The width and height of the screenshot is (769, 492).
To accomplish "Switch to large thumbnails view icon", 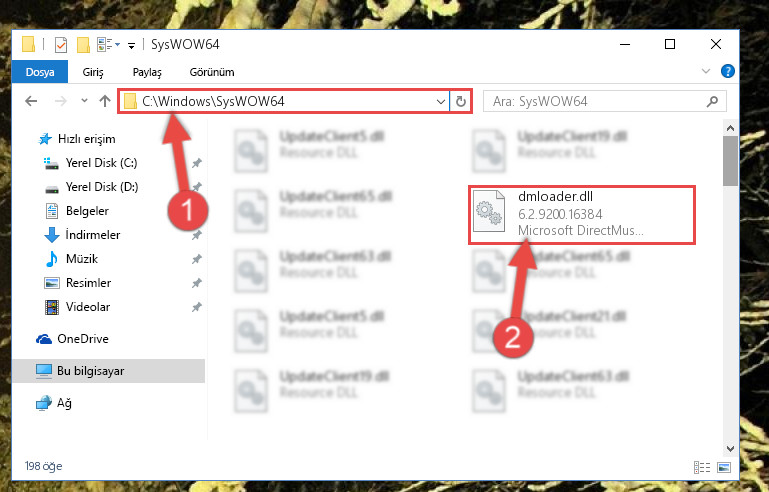I will pyautogui.click(x=724, y=467).
